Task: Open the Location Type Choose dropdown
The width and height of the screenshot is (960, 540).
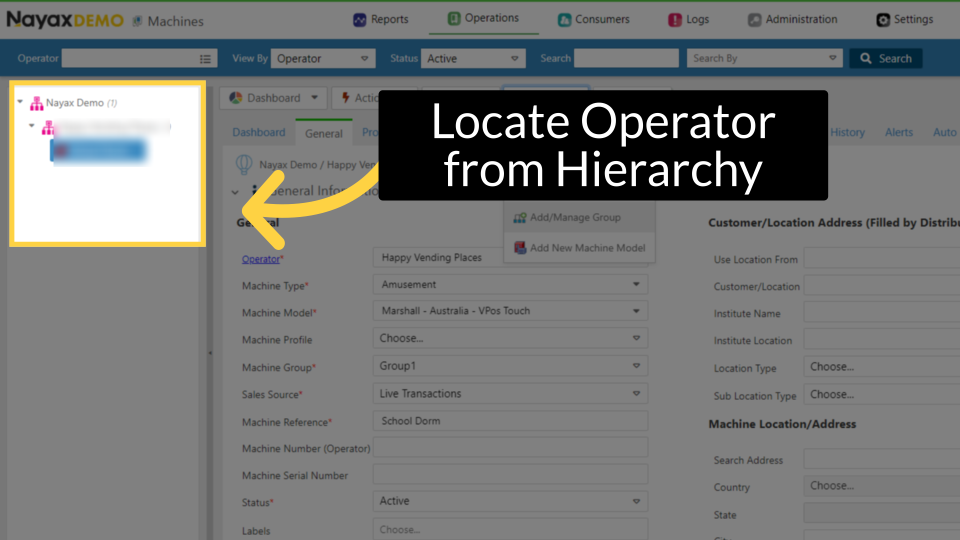Action: pos(882,367)
